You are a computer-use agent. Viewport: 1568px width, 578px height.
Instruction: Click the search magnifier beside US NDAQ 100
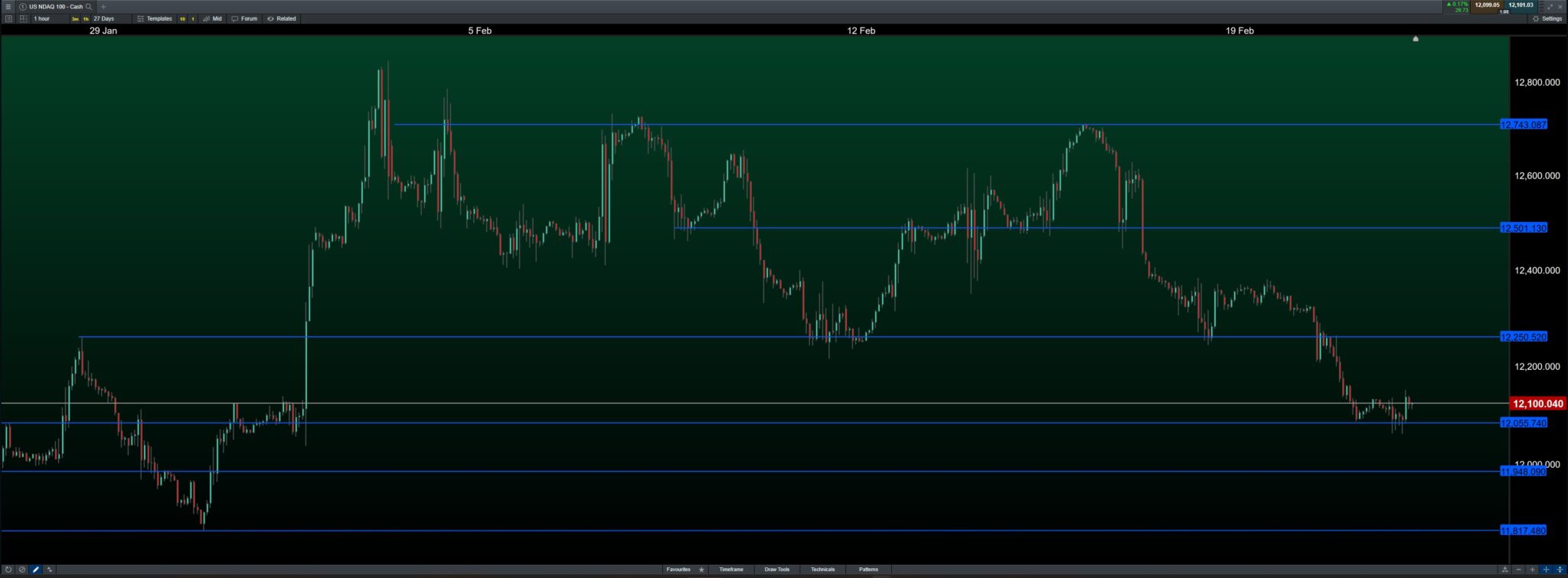89,7
